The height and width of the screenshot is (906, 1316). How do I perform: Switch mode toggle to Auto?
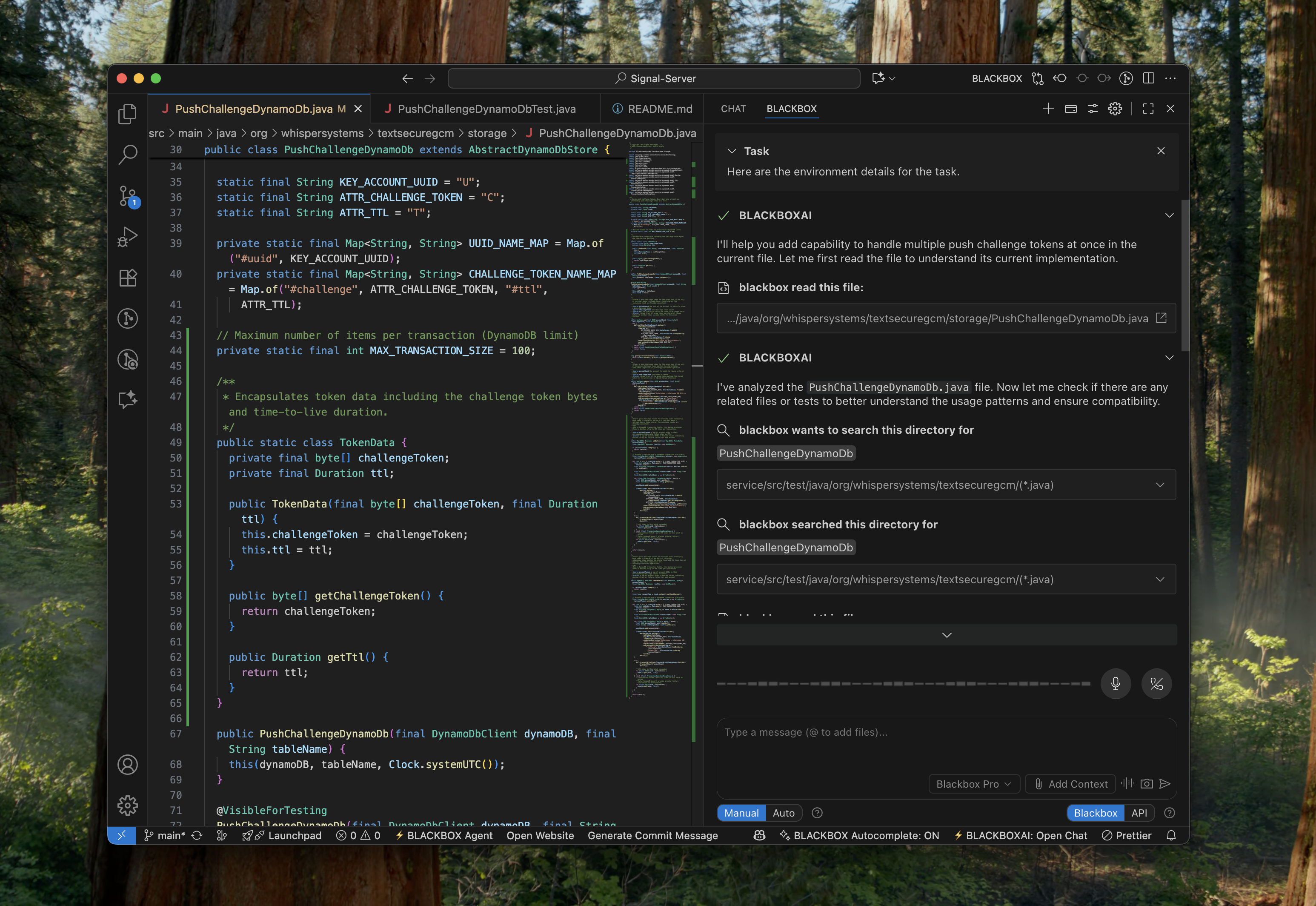783,813
